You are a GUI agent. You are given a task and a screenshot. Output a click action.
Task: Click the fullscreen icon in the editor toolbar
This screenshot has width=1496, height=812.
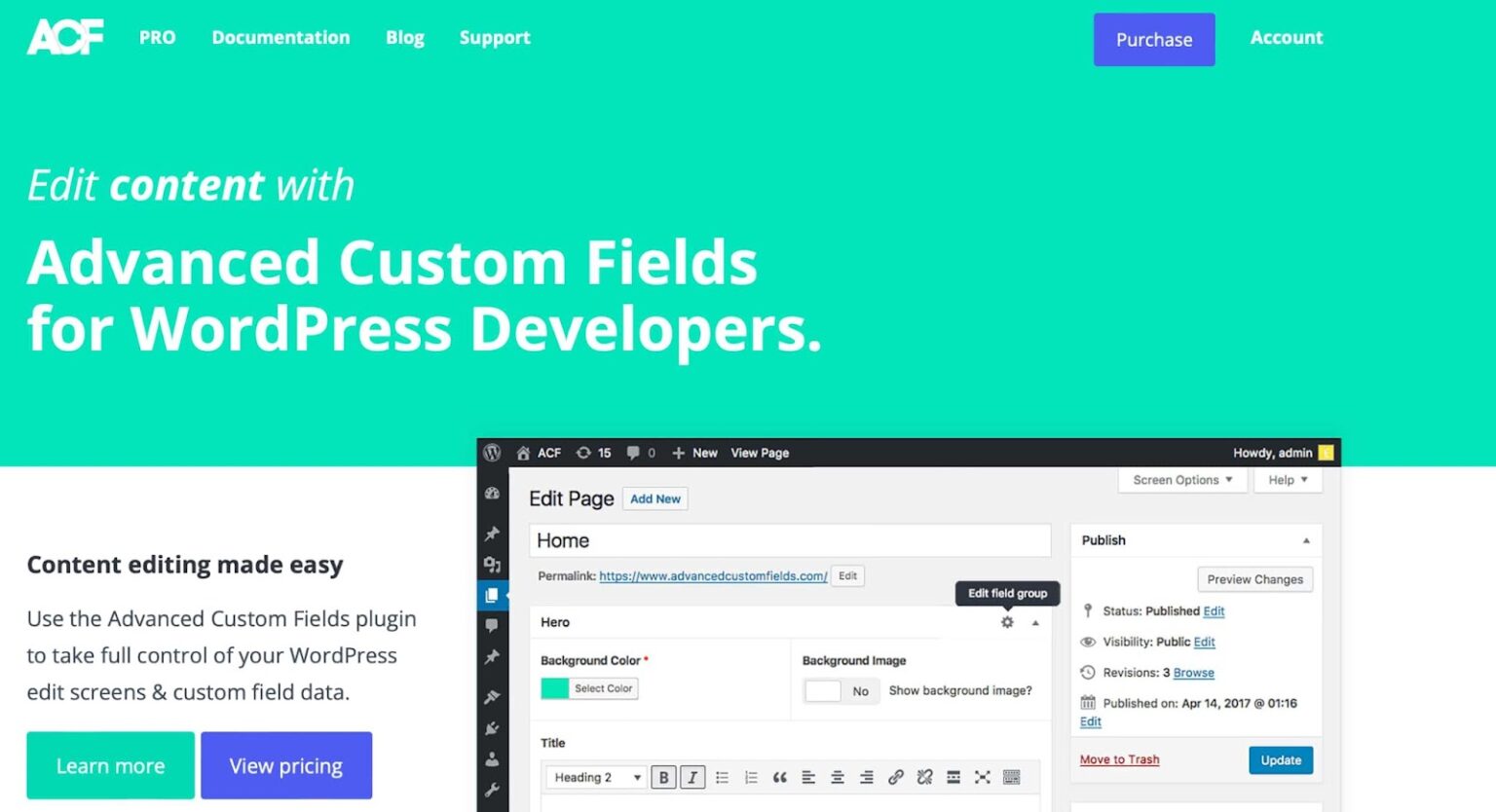(982, 777)
